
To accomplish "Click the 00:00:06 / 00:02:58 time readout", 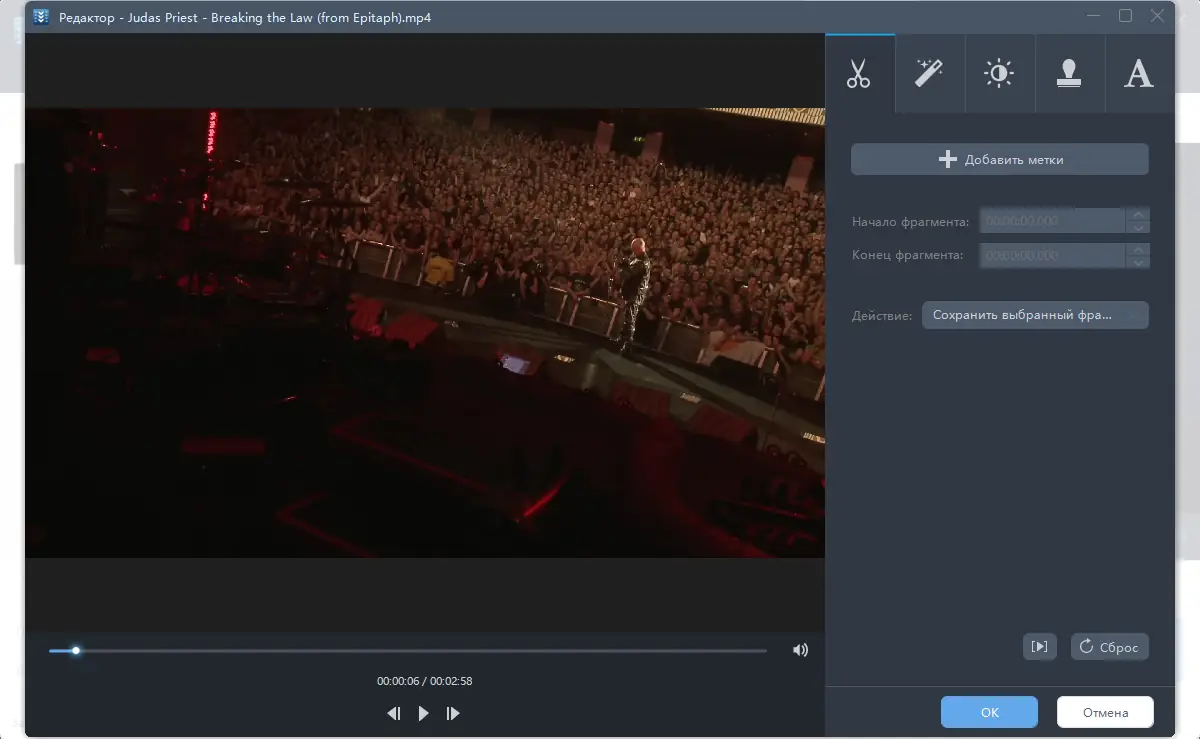I will (x=424, y=681).
